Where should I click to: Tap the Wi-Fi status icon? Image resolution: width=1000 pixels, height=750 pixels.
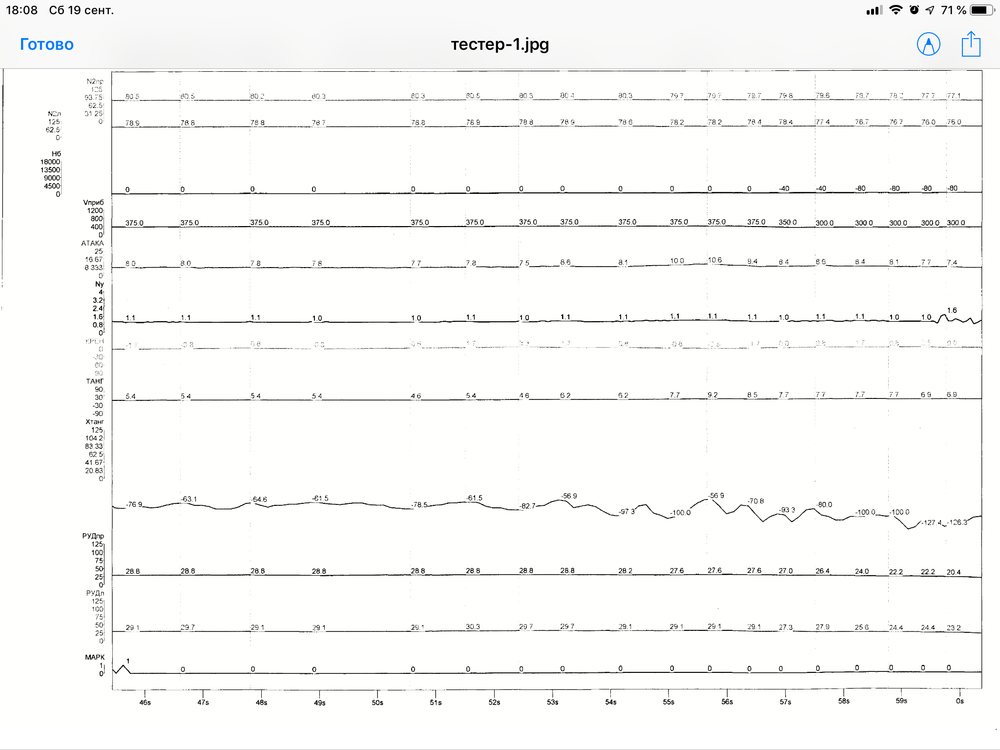point(895,10)
